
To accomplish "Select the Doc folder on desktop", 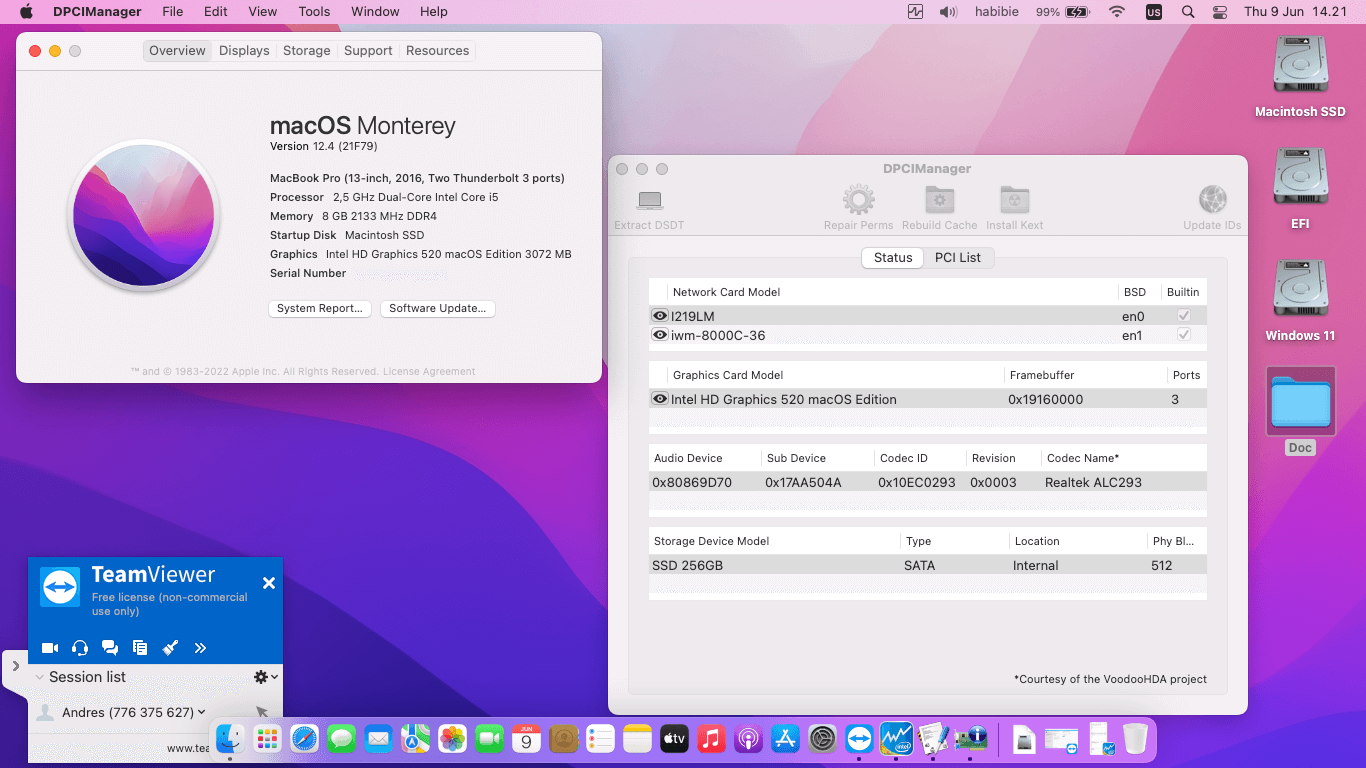I will click(x=1300, y=411).
